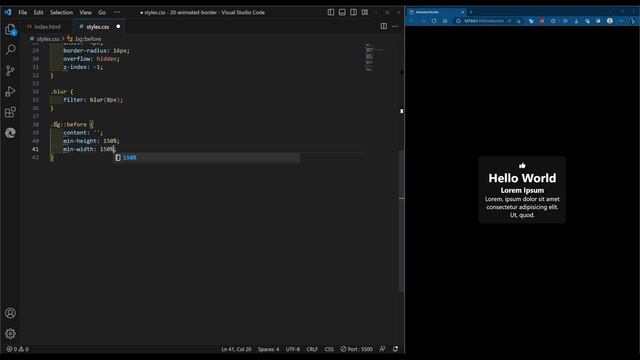Open errors and warnings in status bar
Viewport: 640px width, 360px height.
(x=18, y=349)
